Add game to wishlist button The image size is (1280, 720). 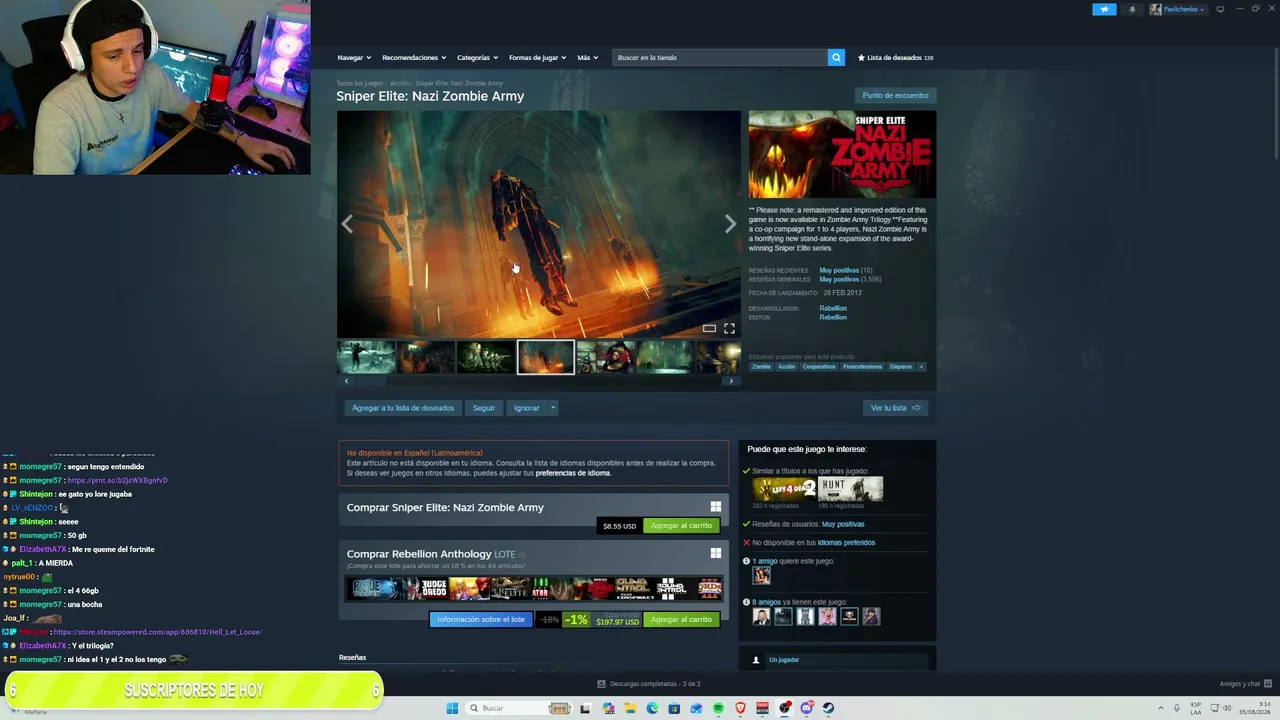(403, 408)
